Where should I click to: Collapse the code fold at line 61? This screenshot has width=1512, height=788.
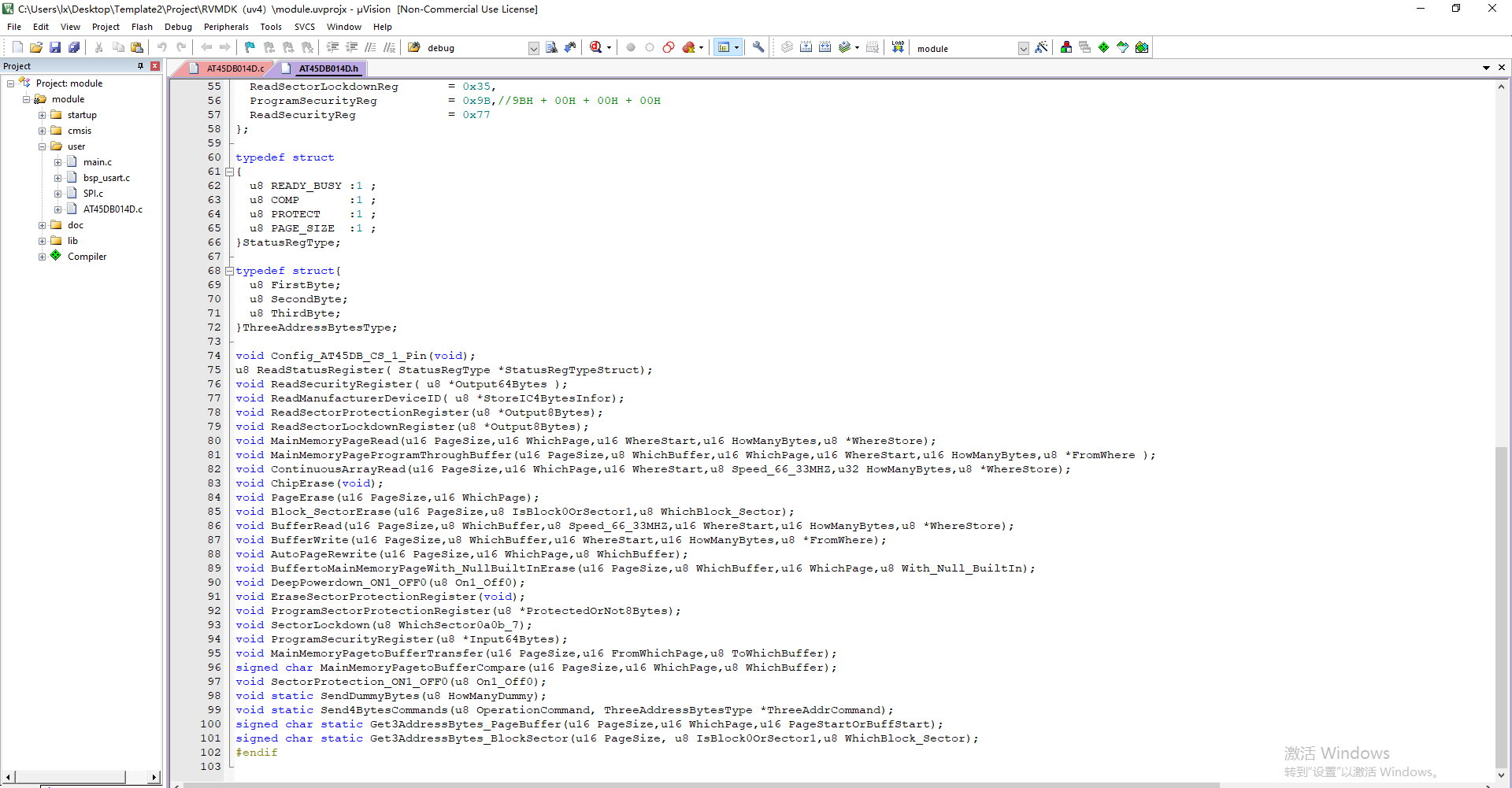pyautogui.click(x=229, y=172)
